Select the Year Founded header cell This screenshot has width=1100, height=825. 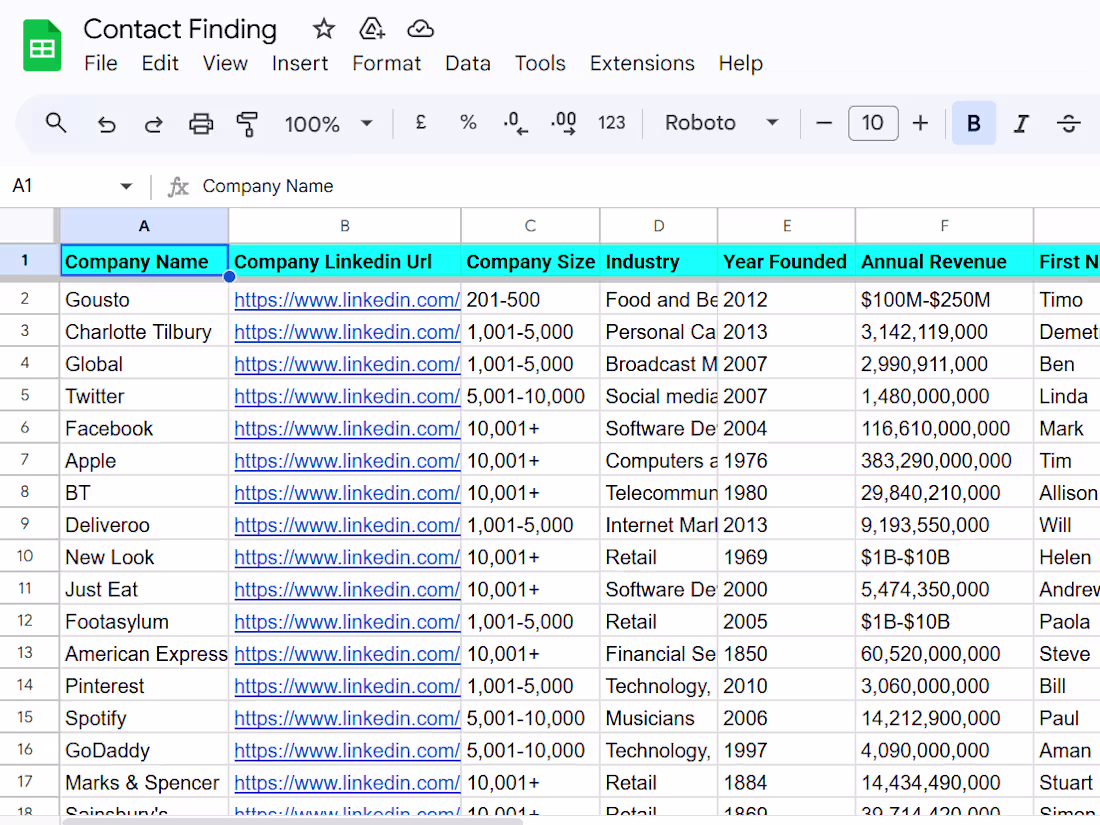point(786,262)
